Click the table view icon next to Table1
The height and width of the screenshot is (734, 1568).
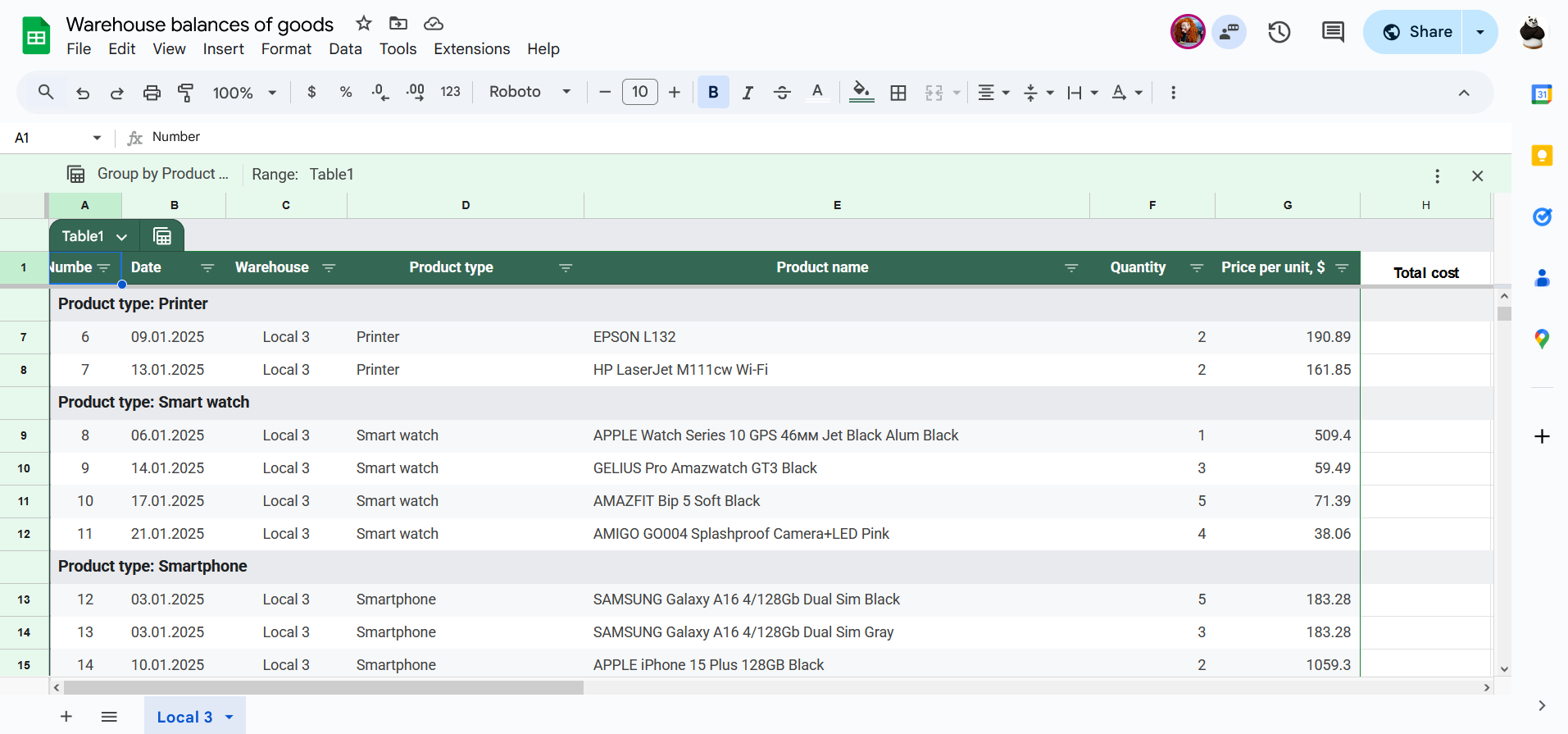point(162,236)
